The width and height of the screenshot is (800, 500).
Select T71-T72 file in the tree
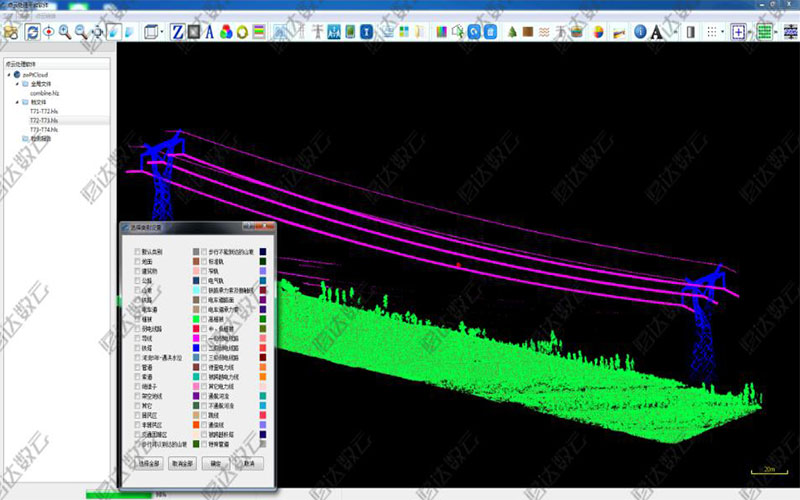coord(44,111)
